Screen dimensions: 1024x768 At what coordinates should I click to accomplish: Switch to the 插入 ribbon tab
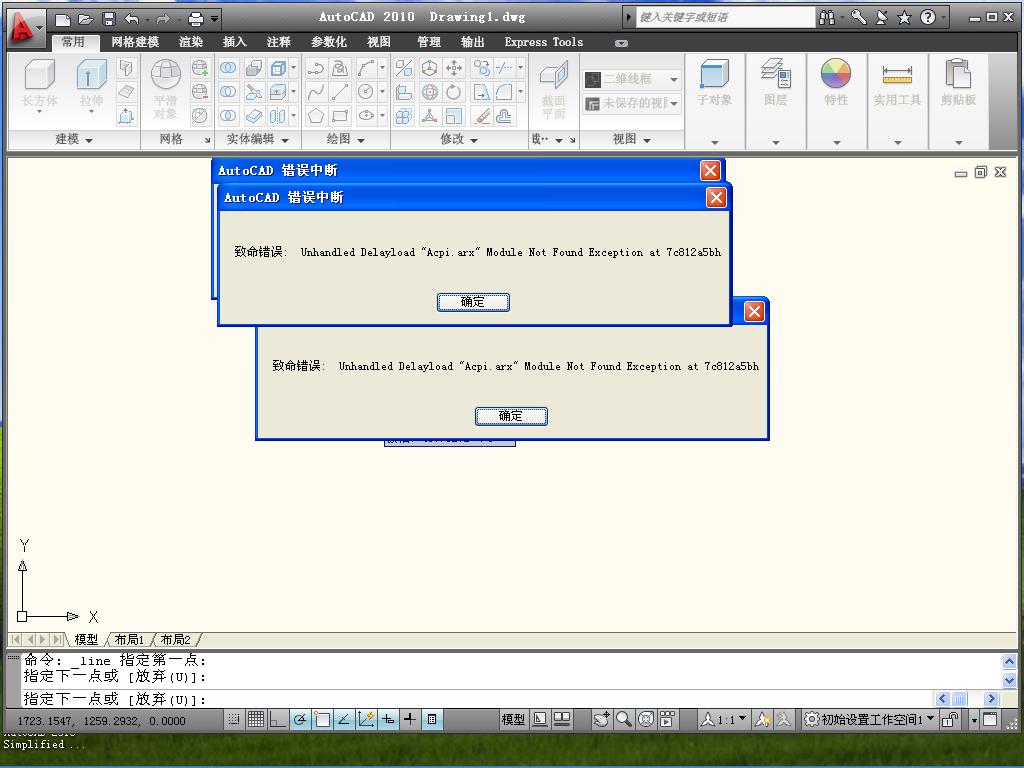pos(234,42)
